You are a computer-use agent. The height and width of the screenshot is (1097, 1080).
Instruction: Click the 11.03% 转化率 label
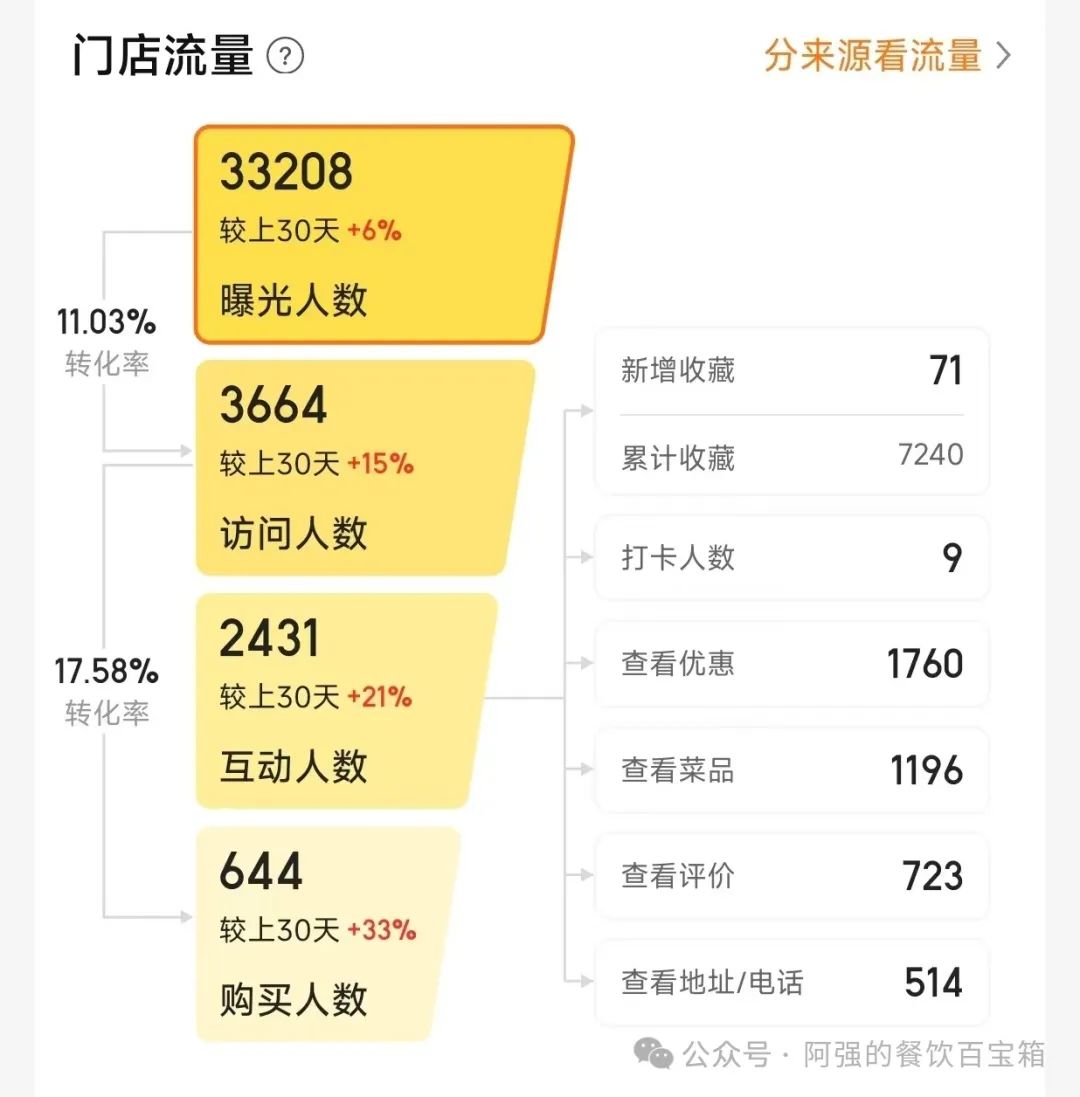(106, 341)
